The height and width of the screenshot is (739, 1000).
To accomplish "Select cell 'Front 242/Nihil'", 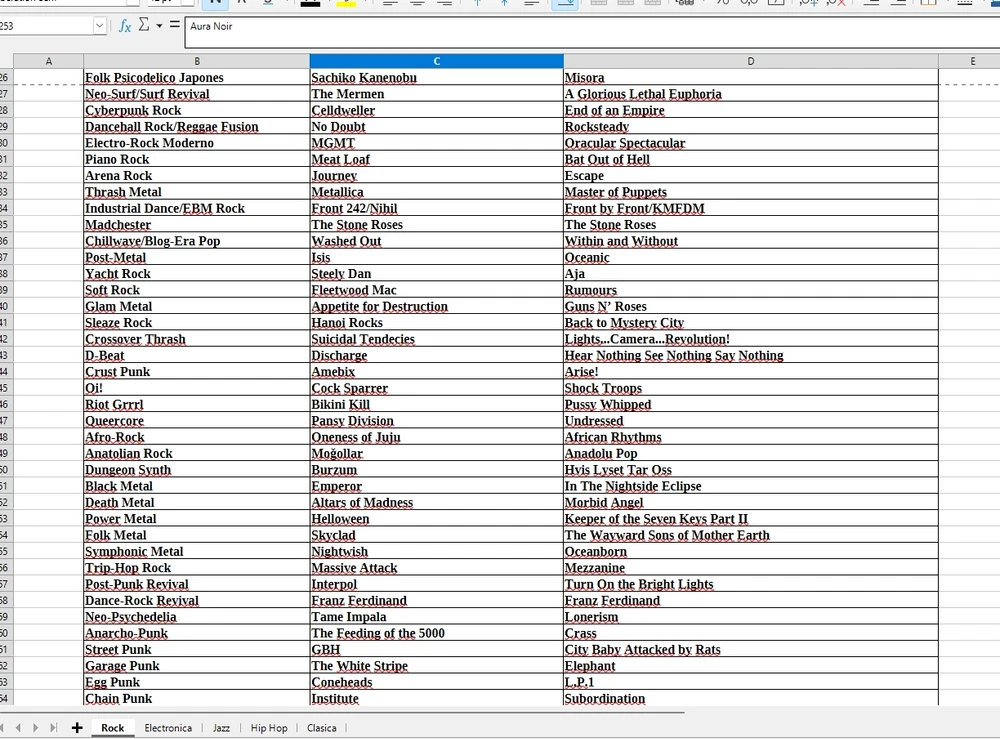I will 436,209.
